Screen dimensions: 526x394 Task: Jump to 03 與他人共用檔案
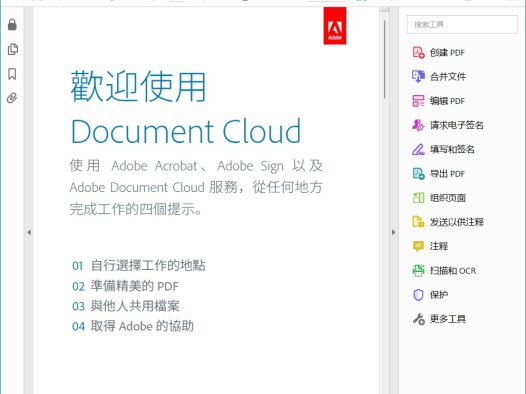coord(126,306)
